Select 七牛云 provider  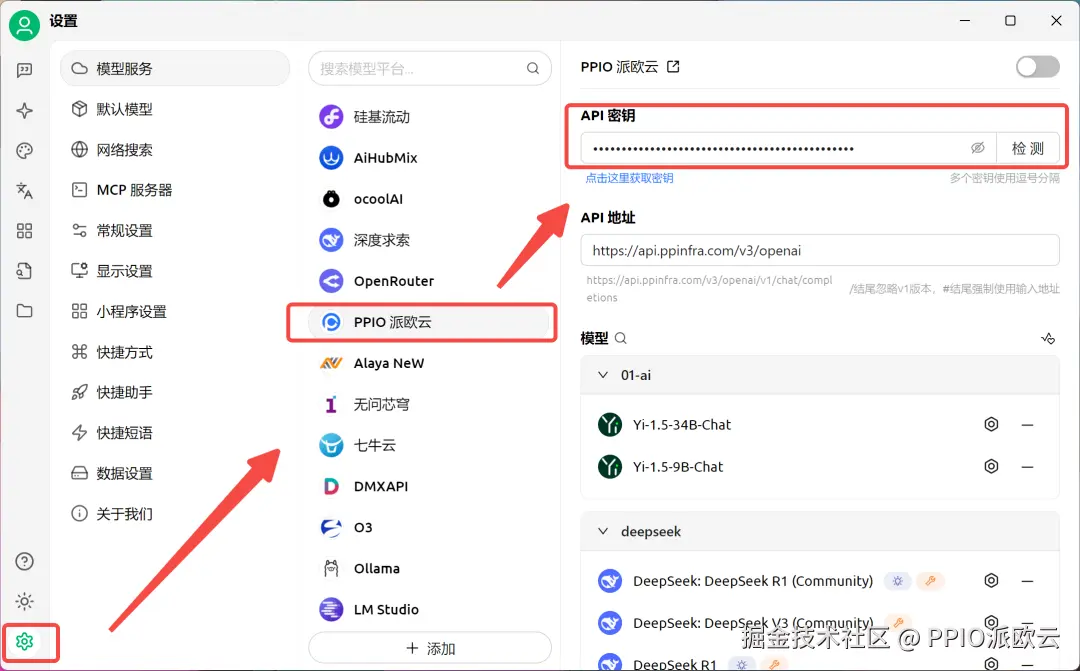pyautogui.click(x=430, y=445)
